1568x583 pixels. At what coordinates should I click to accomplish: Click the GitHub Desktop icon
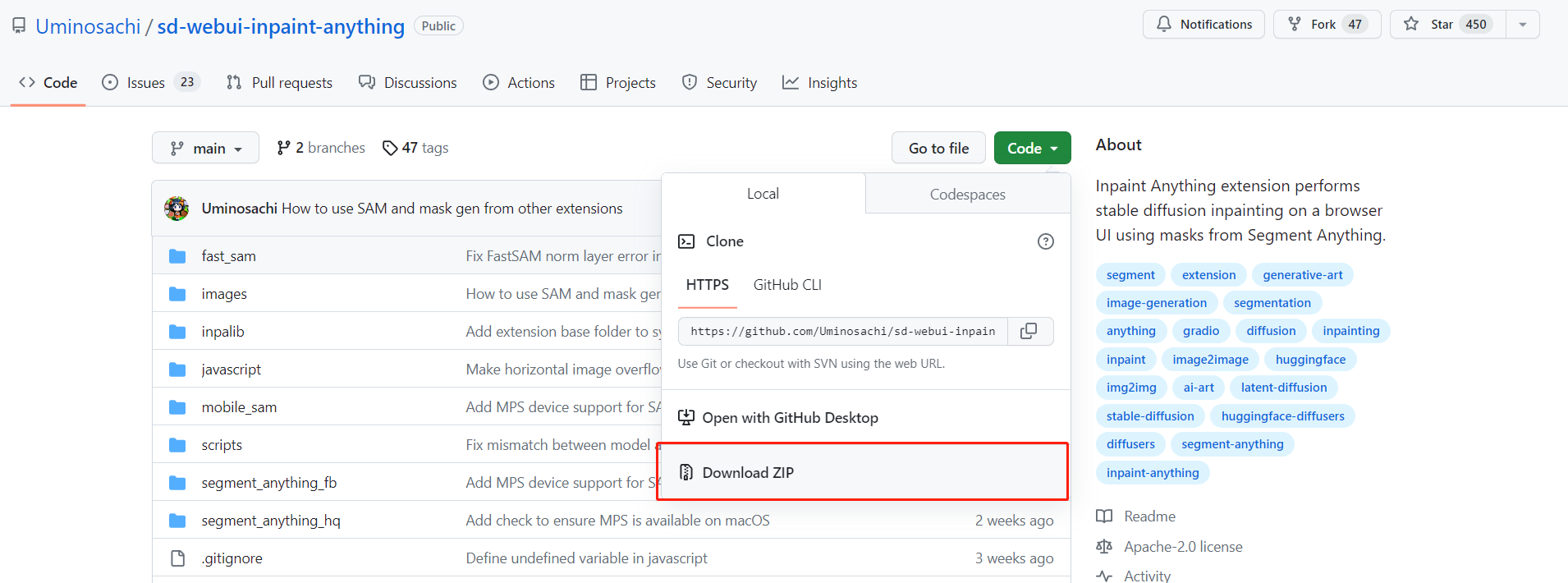point(686,417)
